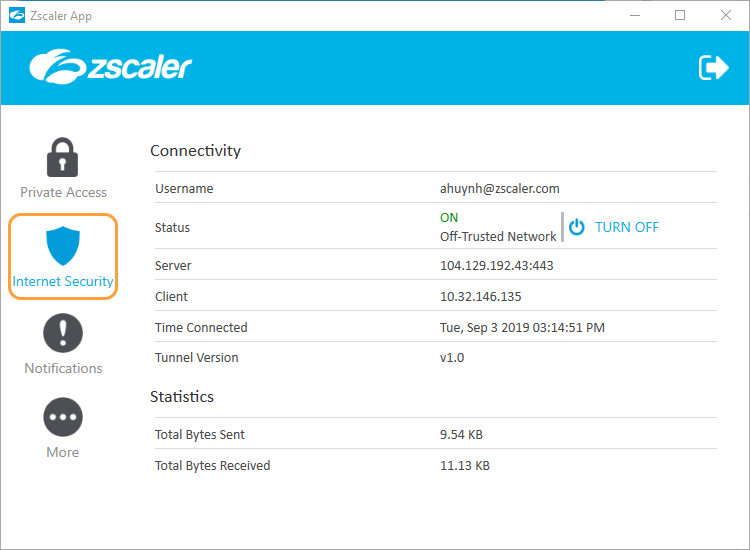Click Total Bytes Sent value 9.54 KB
Screen dimensions: 750x550
(461, 435)
